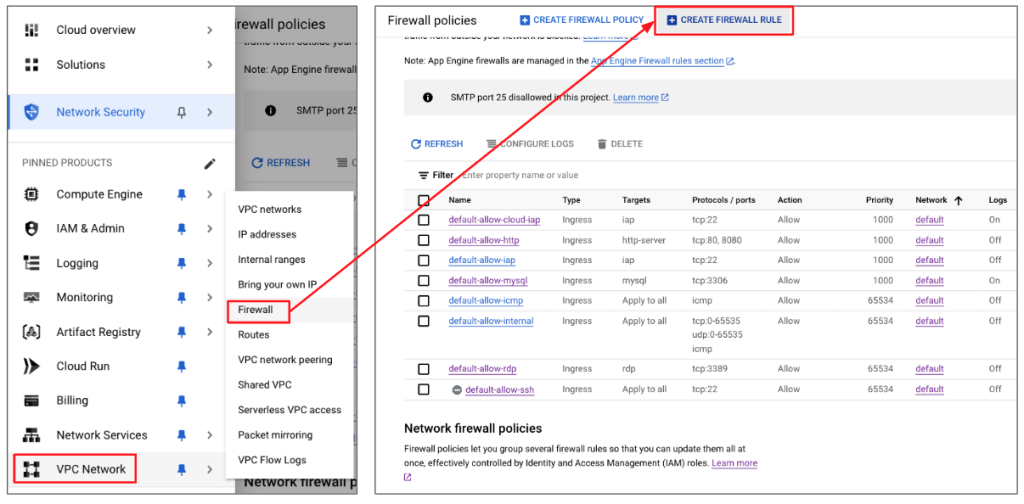Open Learn more link in SMTP notice
Screen dimensions: 1024x504
point(641,97)
